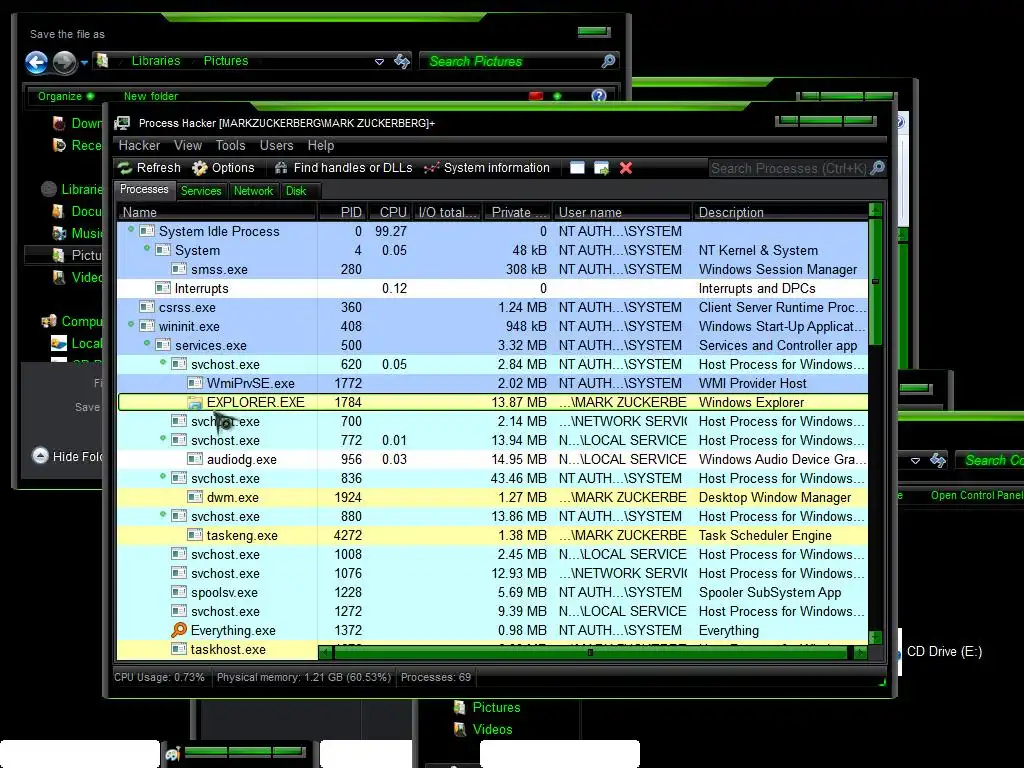Click New folder in Save dialog
1024x768 pixels.
151,96
